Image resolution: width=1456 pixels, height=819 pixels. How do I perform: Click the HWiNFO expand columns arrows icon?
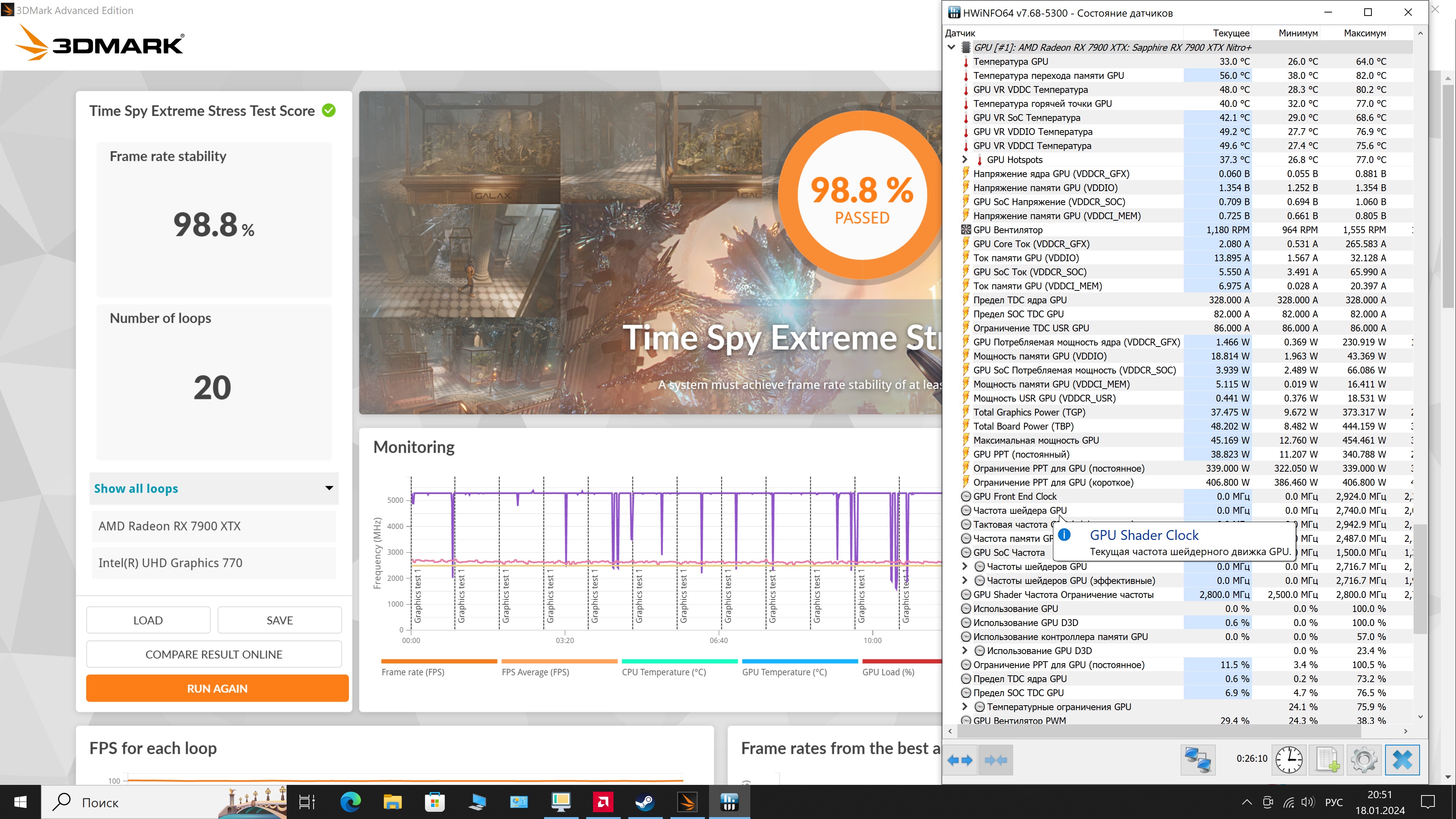click(x=960, y=760)
